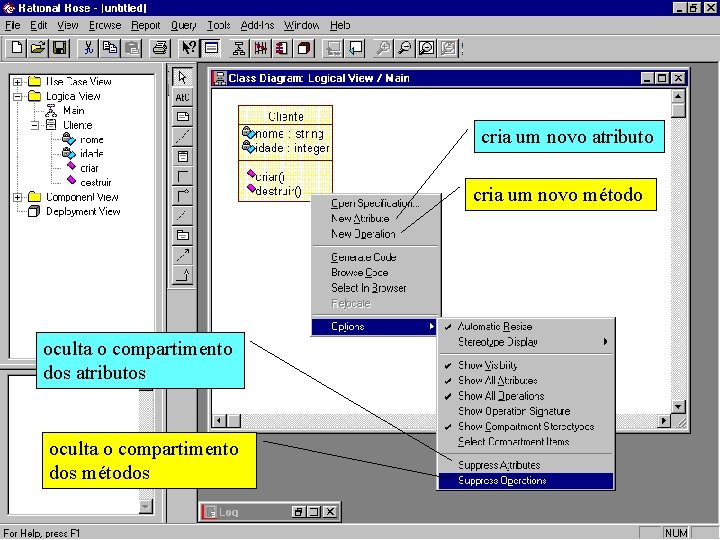Image resolution: width=720 pixels, height=540 pixels.
Task: Enable Suppress Attributes option
Action: pos(526,465)
